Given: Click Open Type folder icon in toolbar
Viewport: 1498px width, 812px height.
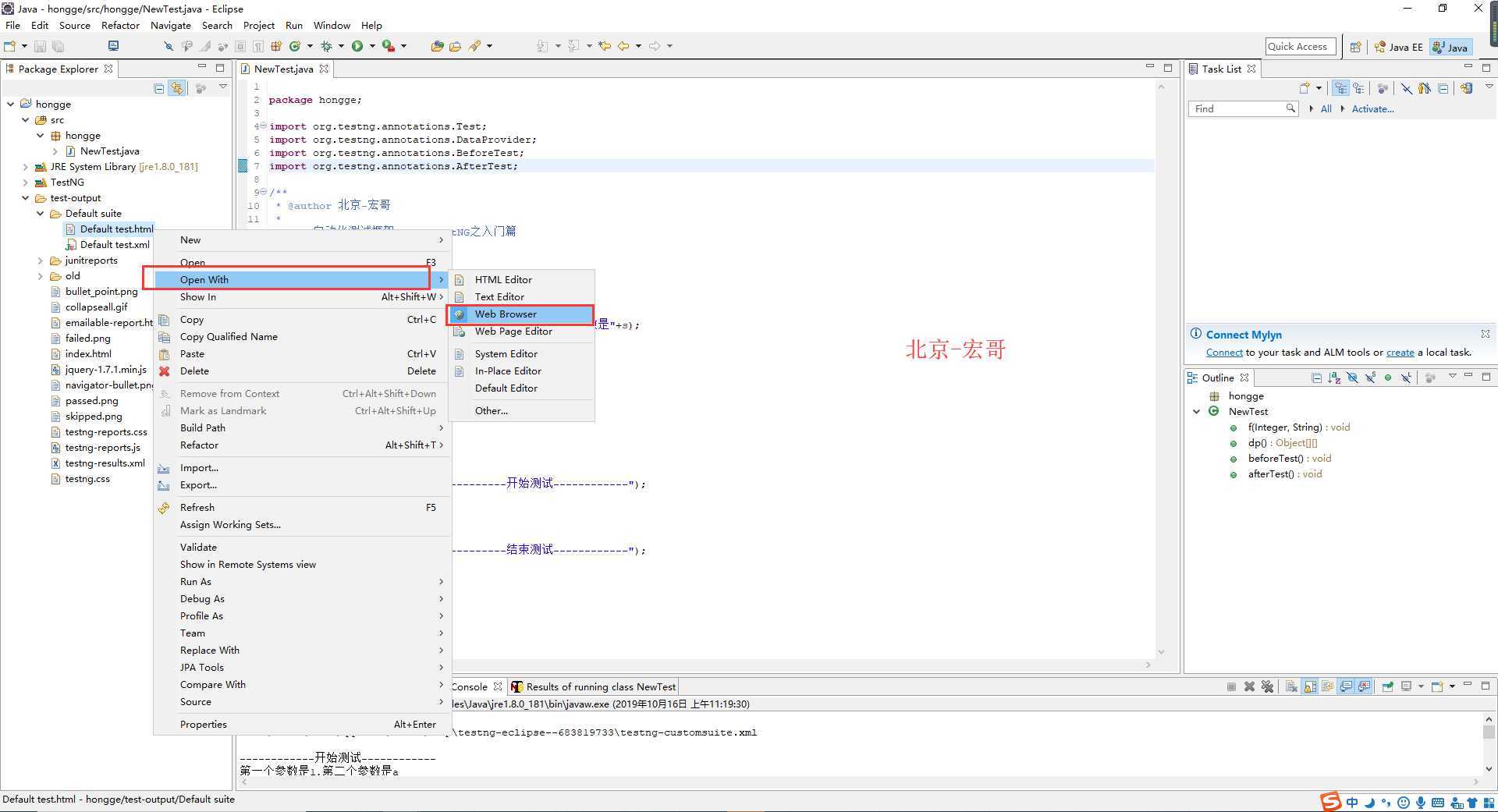Looking at the screenshot, I should [x=437, y=46].
